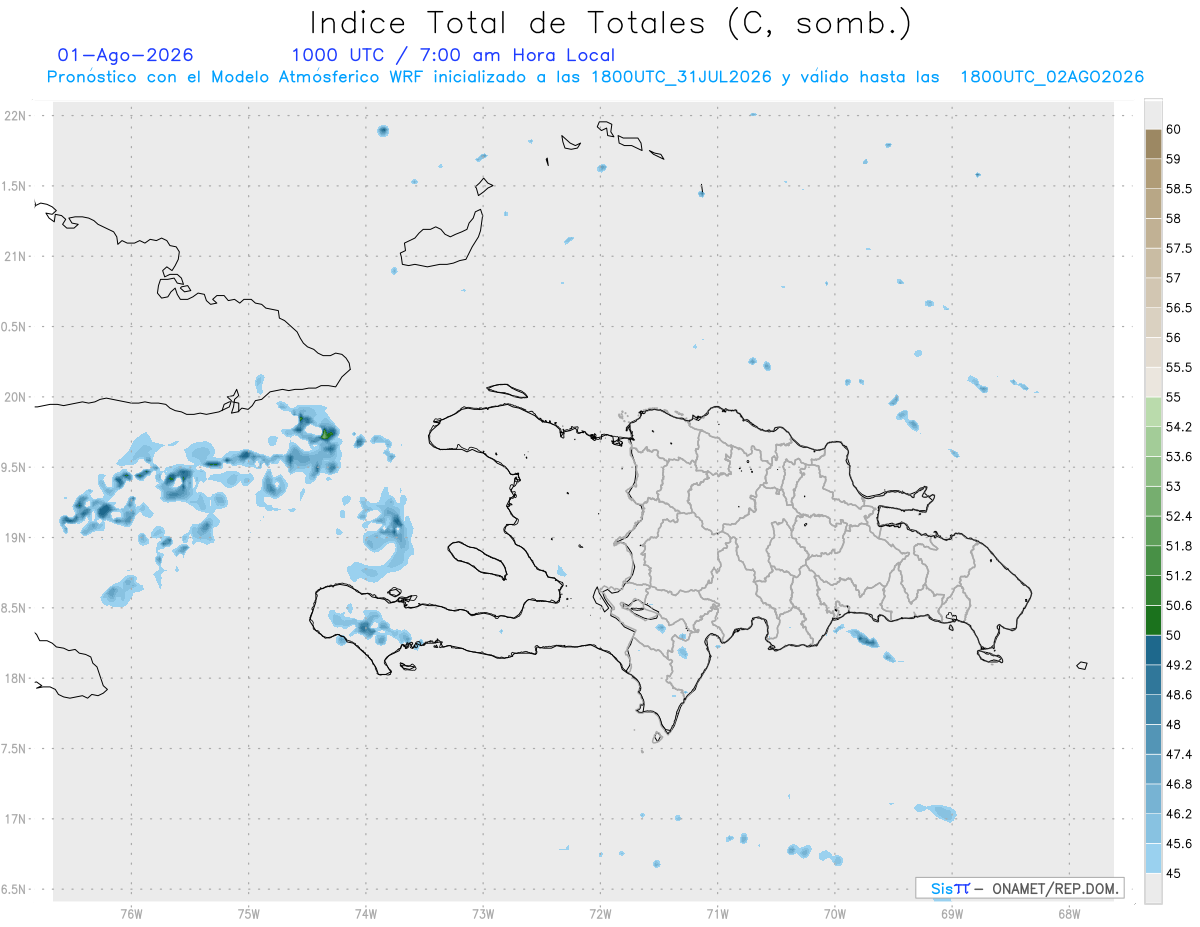Click the "1000 UTC / 7:00 am Hora Local" text
Image resolution: width=1200 pixels, height=927 pixels.
(453, 56)
